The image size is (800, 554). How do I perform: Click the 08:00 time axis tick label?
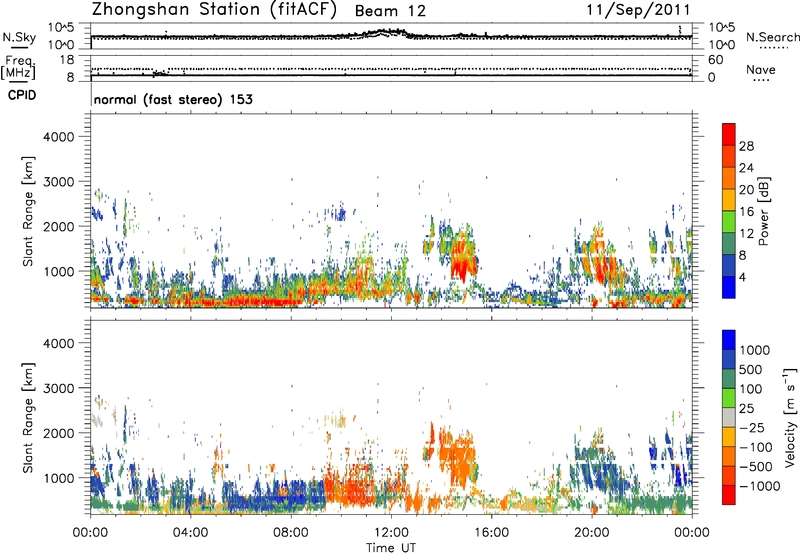(290, 533)
